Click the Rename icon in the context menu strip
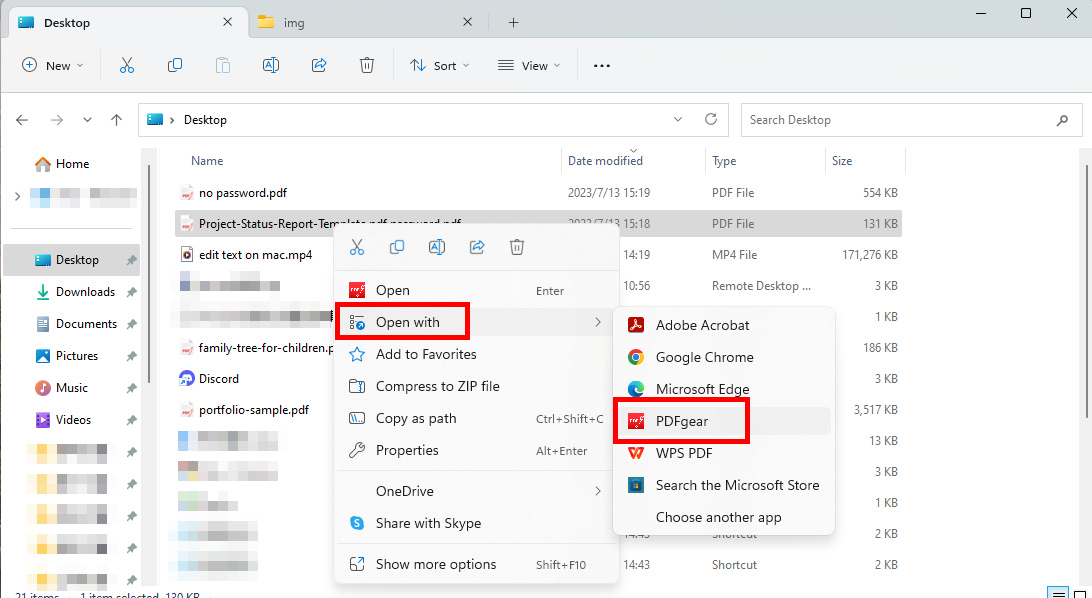Image resolution: width=1092 pixels, height=598 pixels. click(x=436, y=247)
